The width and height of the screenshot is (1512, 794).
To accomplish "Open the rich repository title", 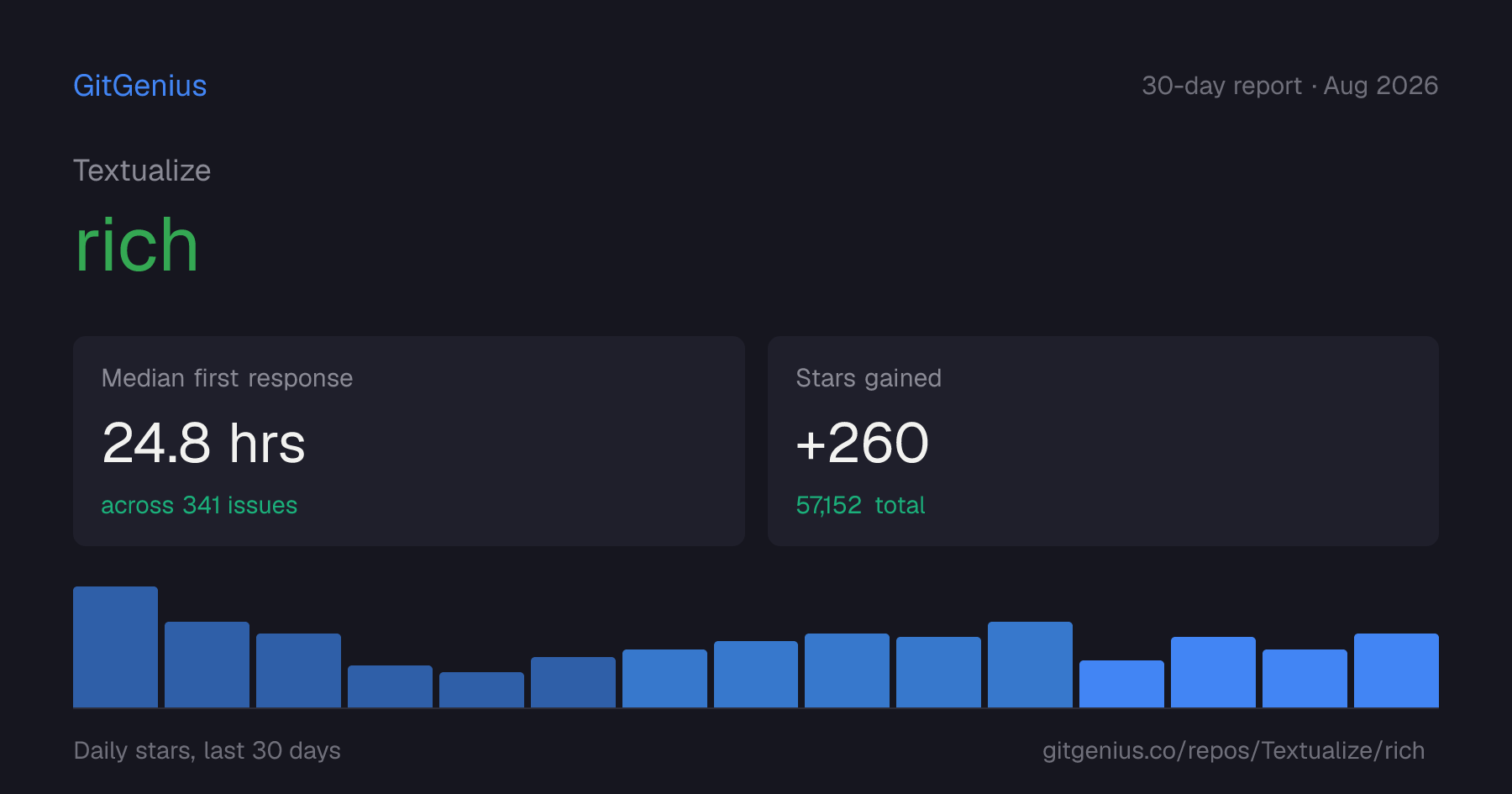I will (137, 245).
